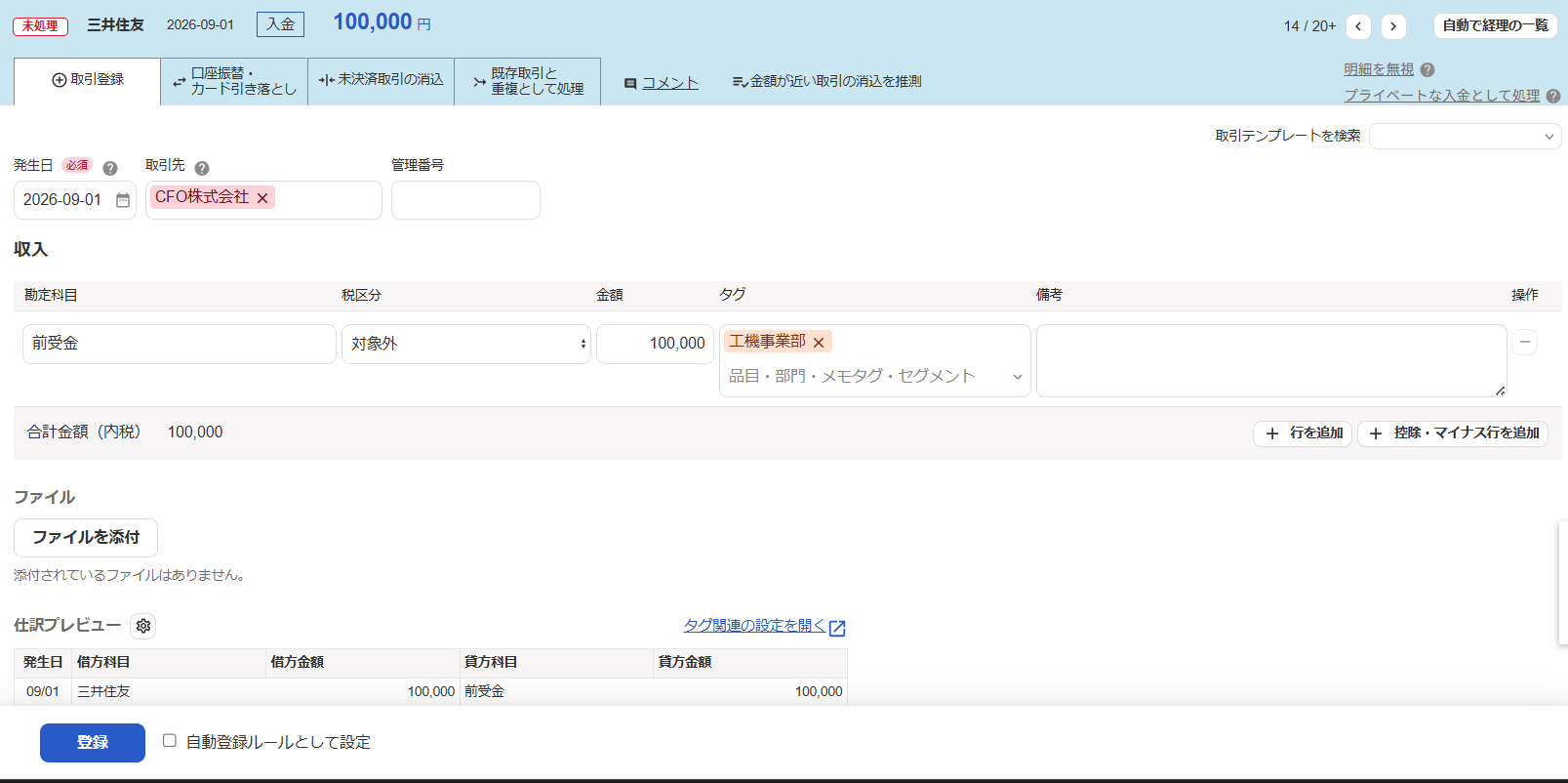Remove the CFO株式会社 partner tag
This screenshot has height=783, width=1568.
(262, 198)
